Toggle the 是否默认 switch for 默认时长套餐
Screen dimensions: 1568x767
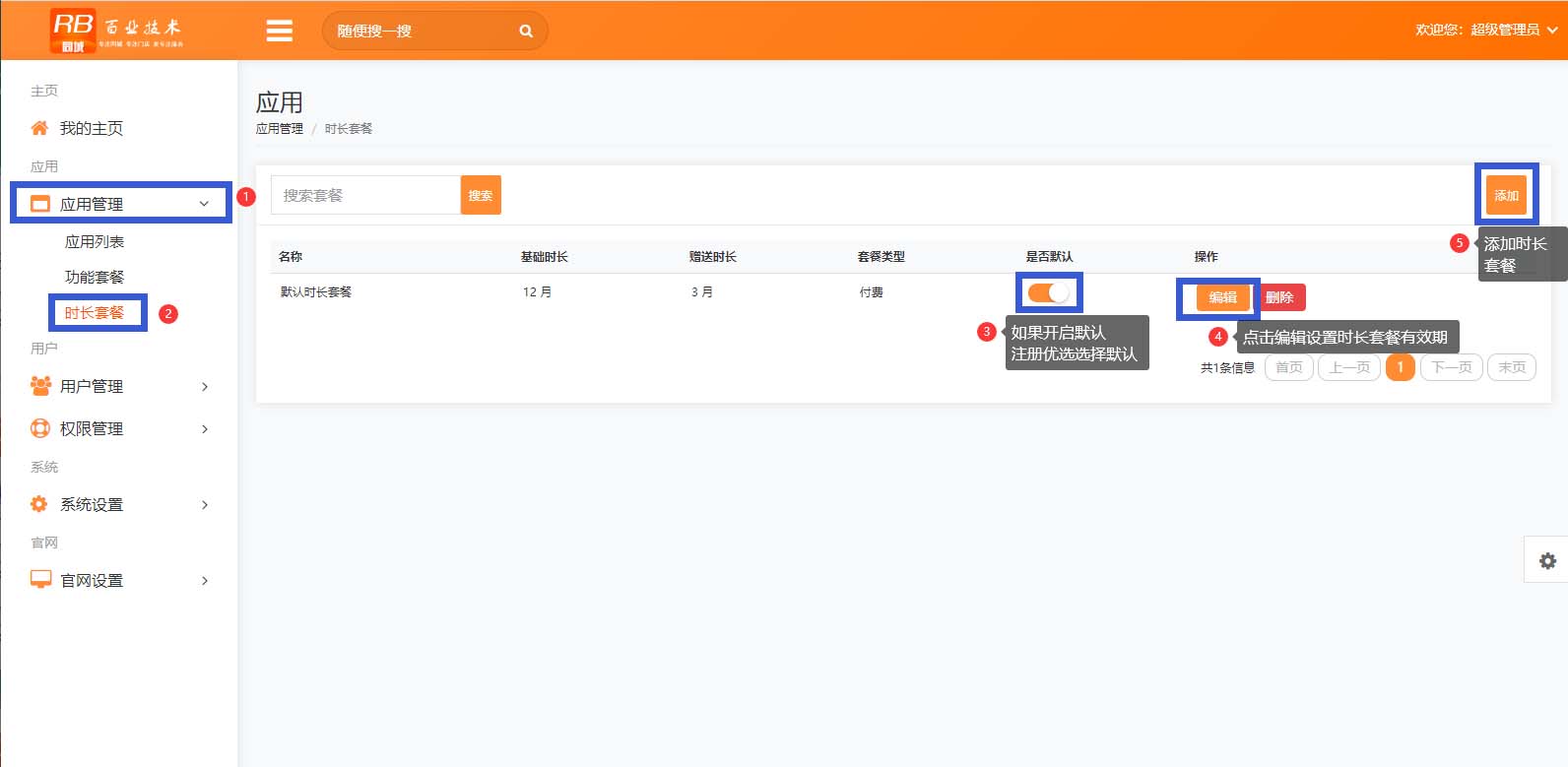(x=1048, y=292)
